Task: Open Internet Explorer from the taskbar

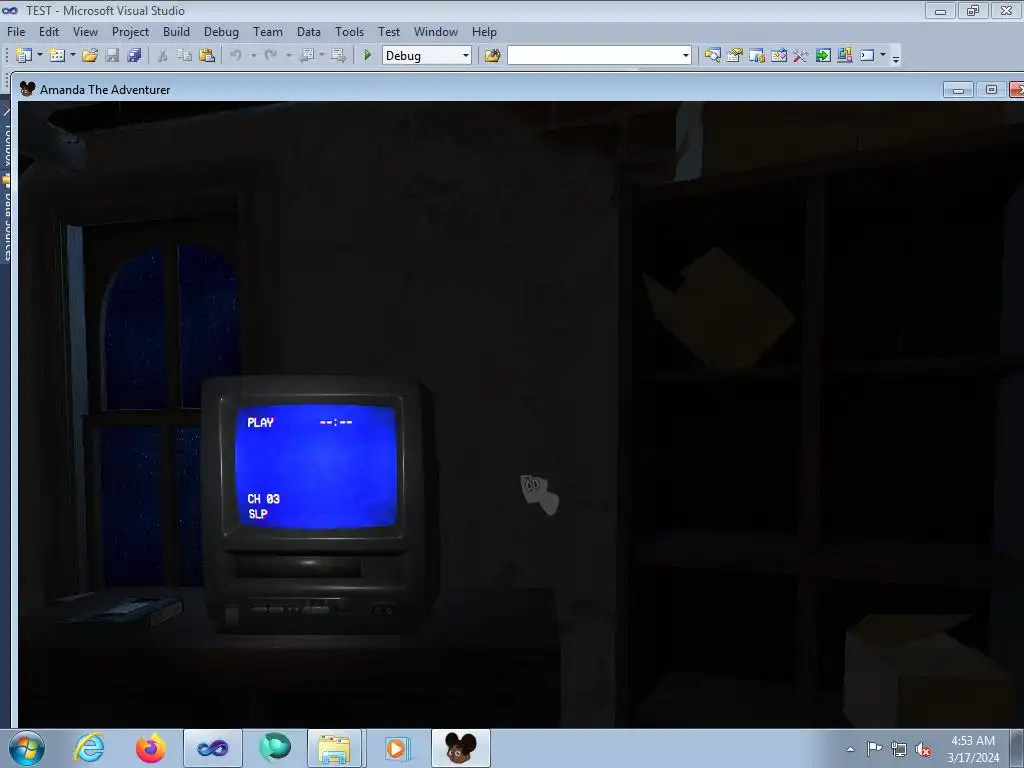Action: tap(88, 748)
